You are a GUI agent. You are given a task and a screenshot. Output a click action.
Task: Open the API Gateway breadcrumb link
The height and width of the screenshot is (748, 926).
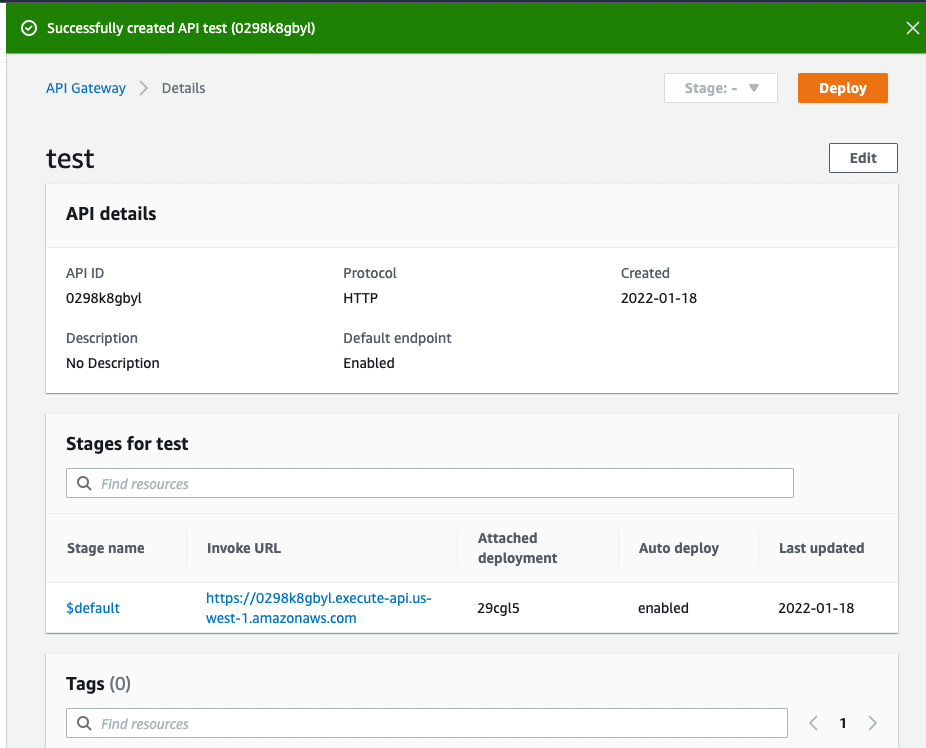(85, 88)
